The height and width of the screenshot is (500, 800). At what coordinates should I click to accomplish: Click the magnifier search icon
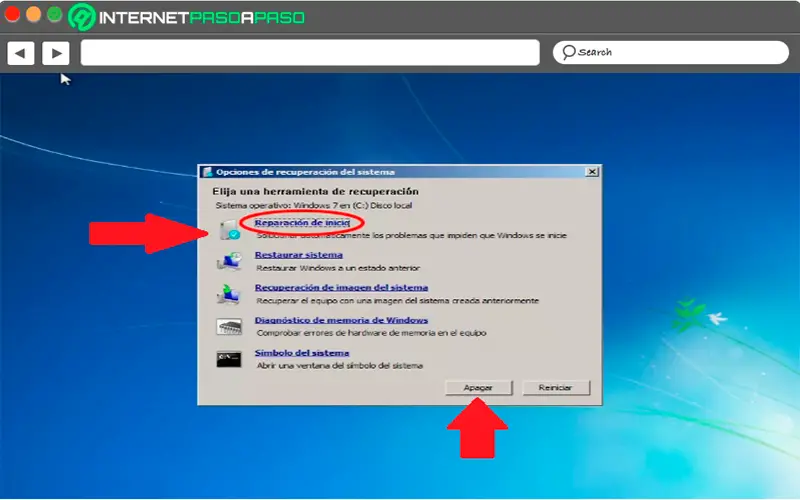click(568, 52)
